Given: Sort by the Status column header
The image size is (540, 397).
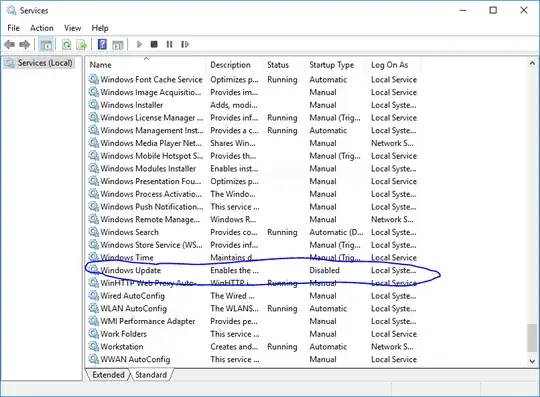Looking at the screenshot, I should (x=285, y=65).
